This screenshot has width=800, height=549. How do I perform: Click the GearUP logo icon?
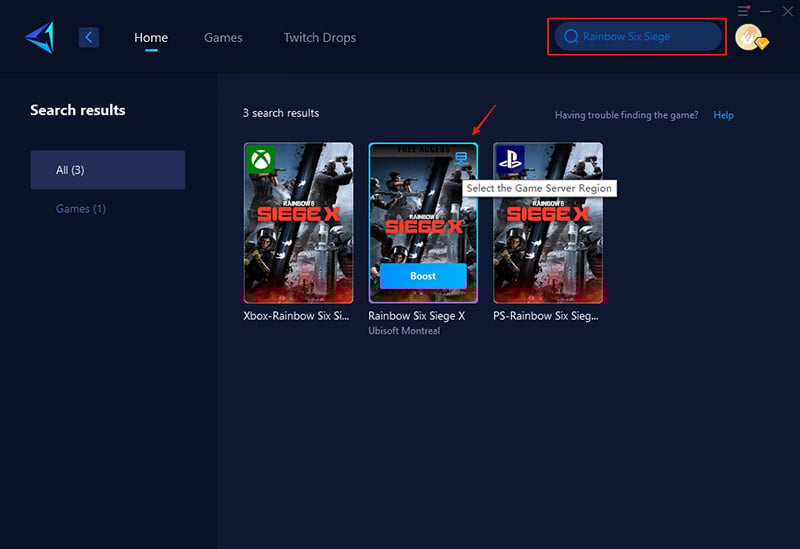click(x=40, y=37)
